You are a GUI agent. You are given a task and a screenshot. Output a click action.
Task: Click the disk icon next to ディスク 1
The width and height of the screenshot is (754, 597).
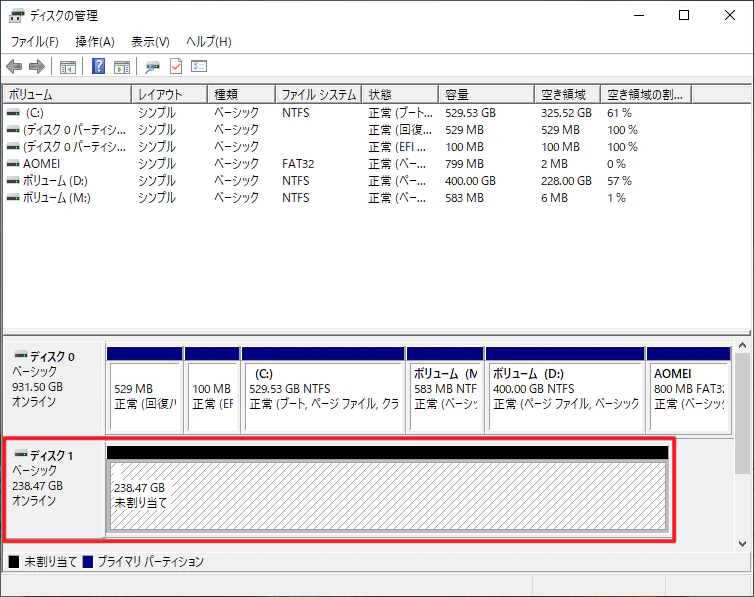[21, 454]
